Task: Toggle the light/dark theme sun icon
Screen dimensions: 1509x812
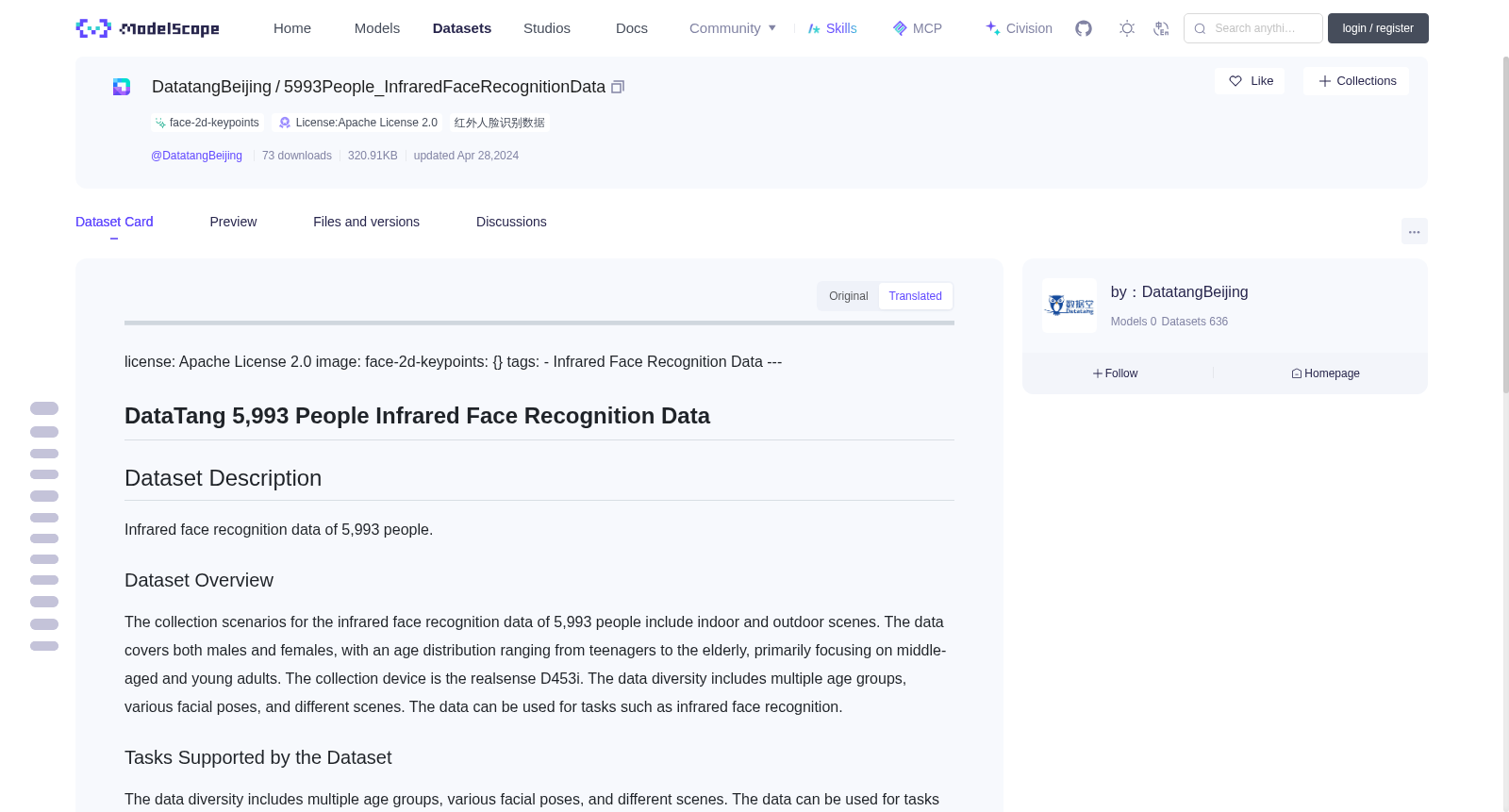Action: coord(1126,28)
